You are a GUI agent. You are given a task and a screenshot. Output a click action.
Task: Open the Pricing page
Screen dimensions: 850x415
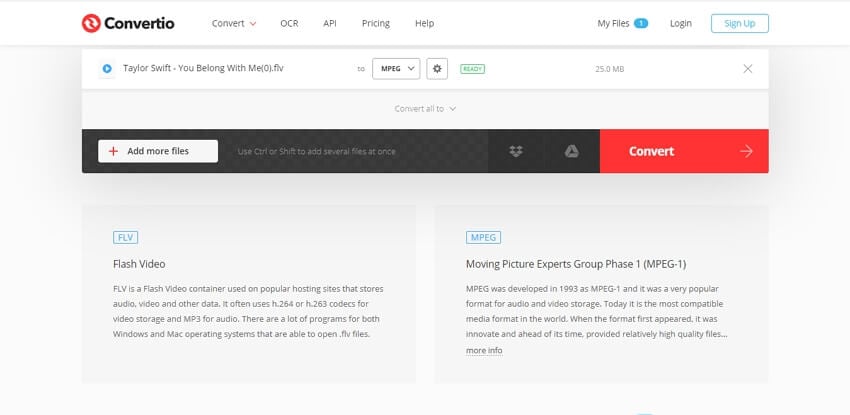(x=376, y=23)
